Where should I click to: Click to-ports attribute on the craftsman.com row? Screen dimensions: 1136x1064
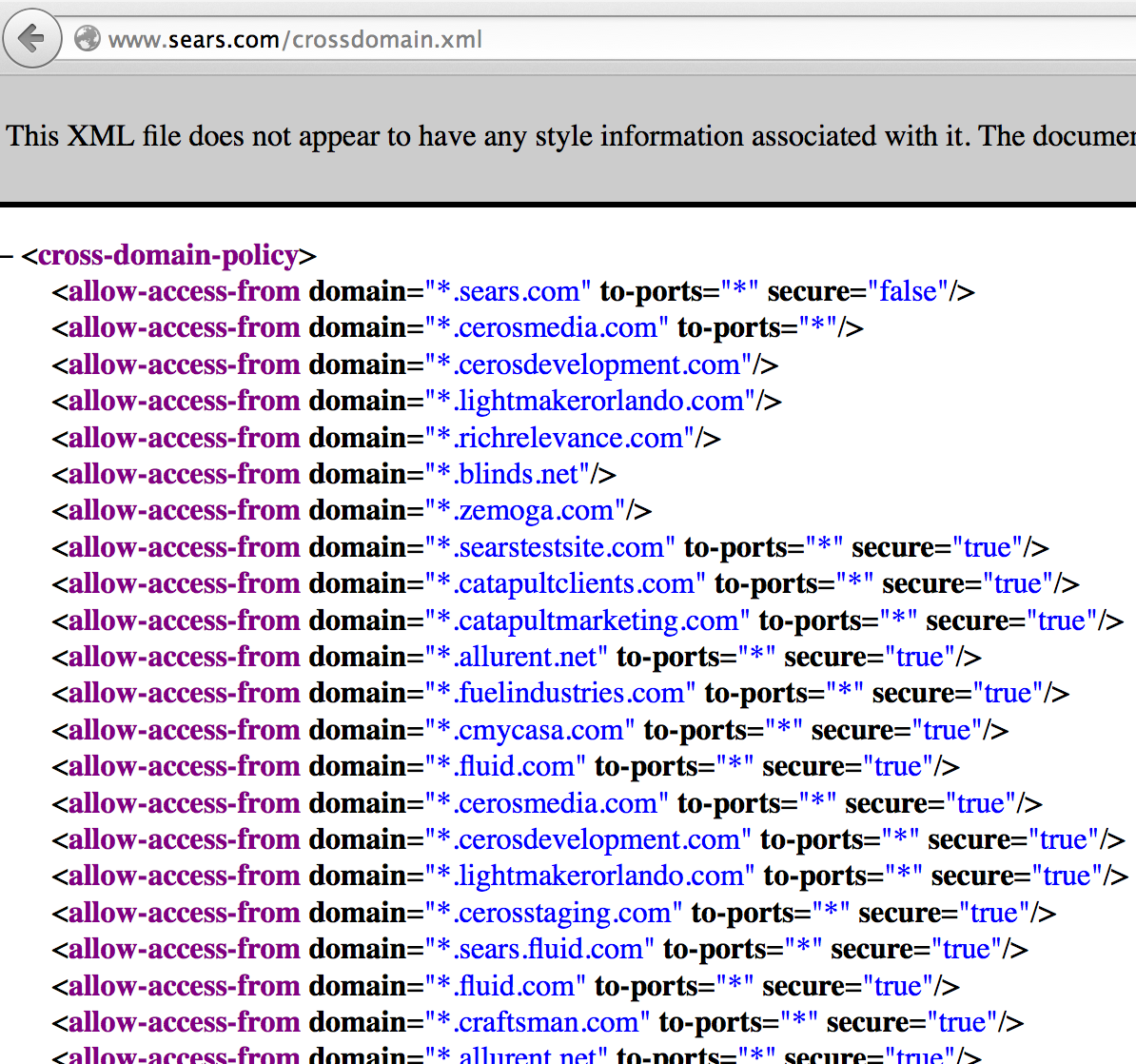(x=738, y=1022)
